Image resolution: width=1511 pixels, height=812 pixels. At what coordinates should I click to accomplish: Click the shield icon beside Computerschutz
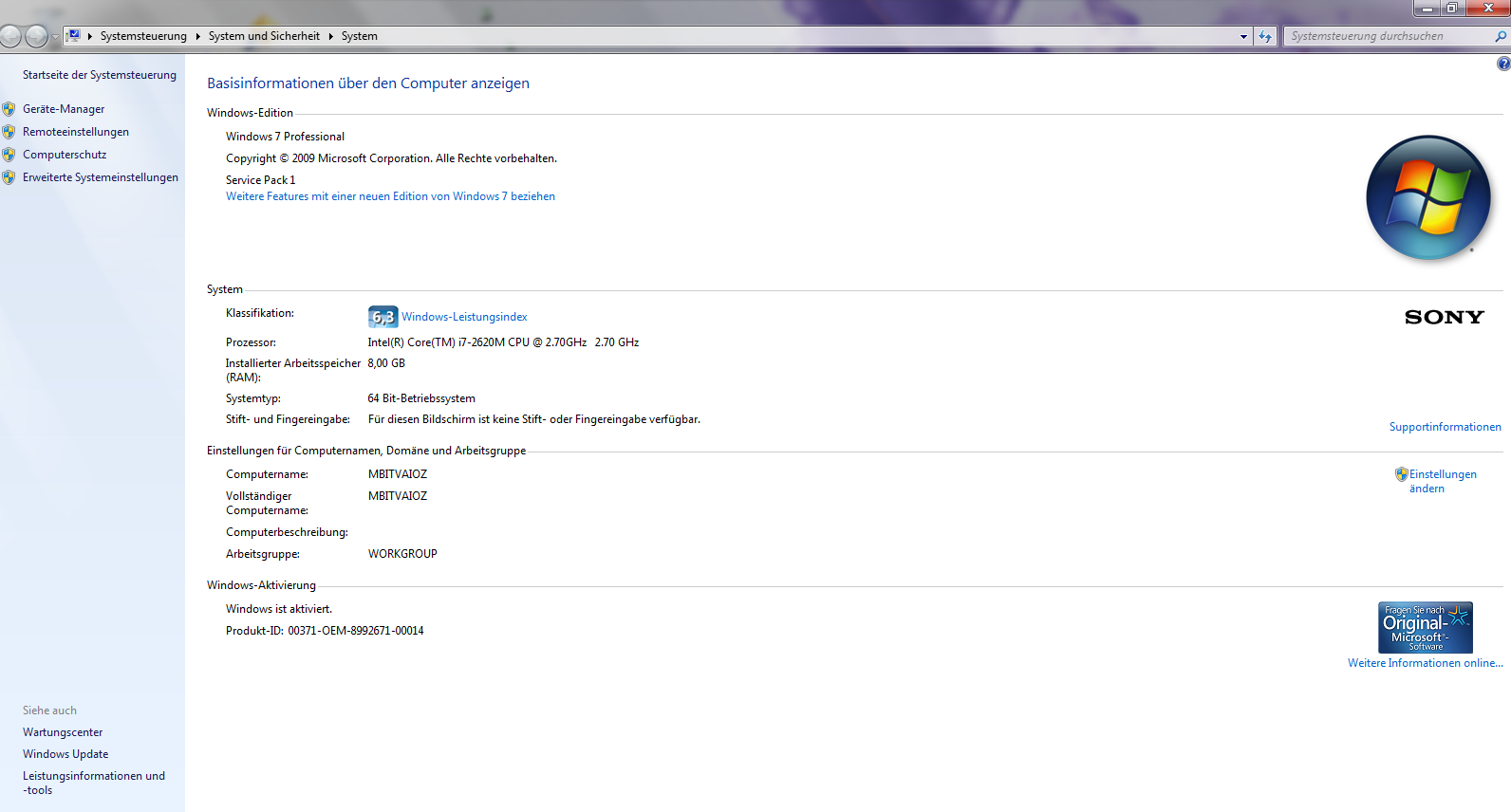[x=9, y=155]
